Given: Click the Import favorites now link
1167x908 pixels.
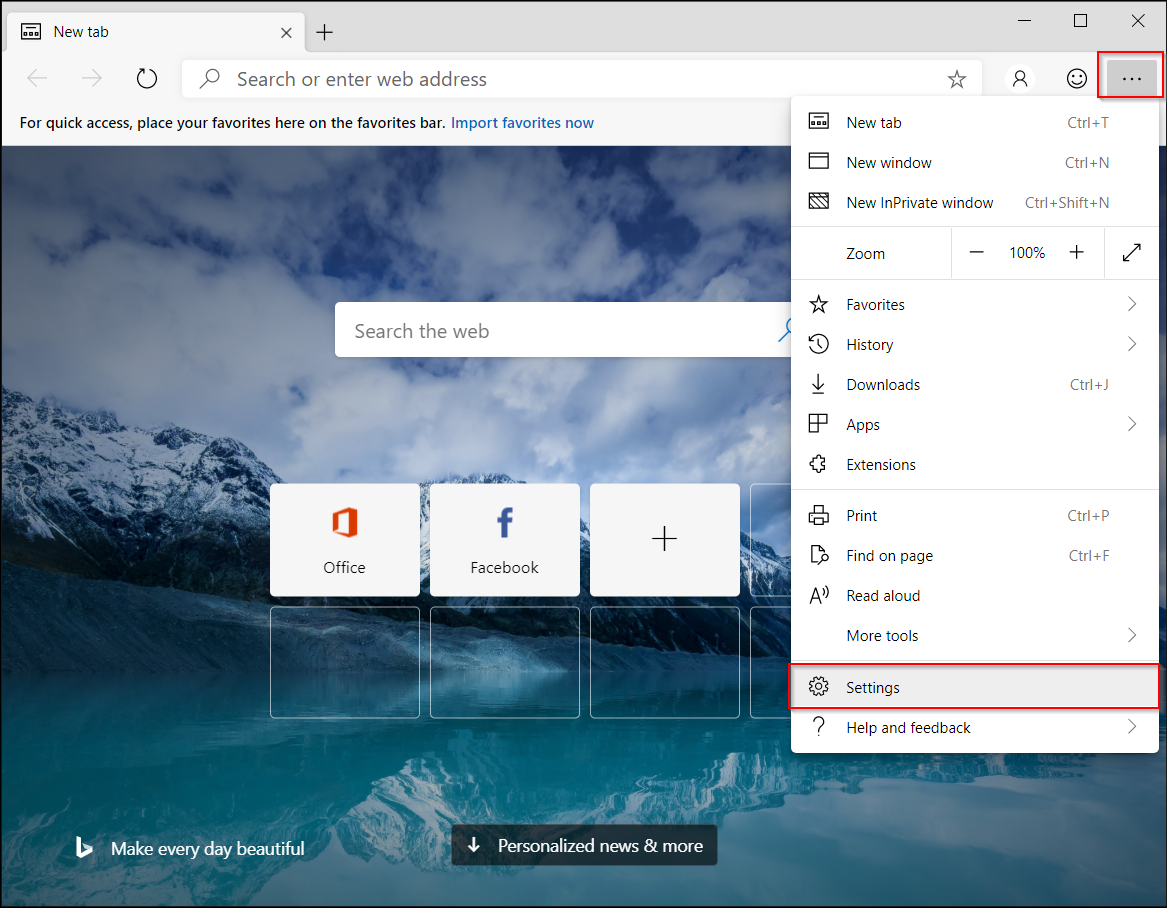Looking at the screenshot, I should pos(522,123).
